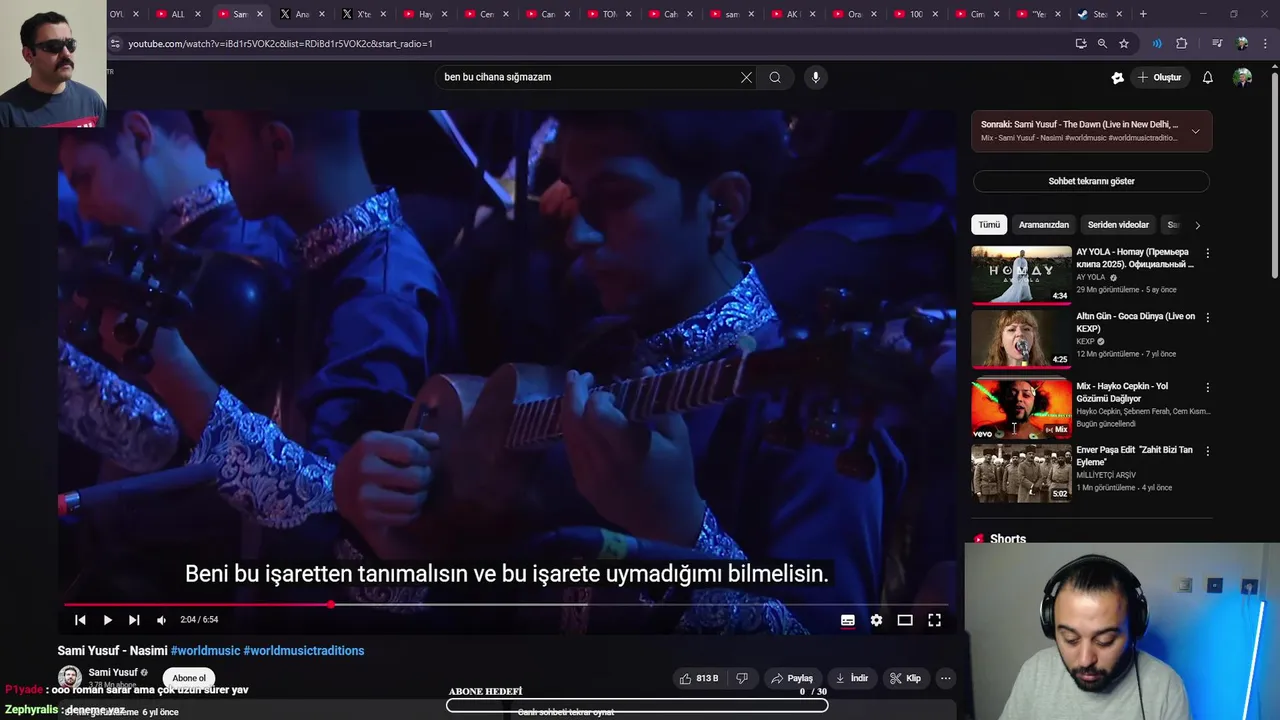Open the Oluştur create menu
Image resolution: width=1280 pixels, height=720 pixels.
1159,77
